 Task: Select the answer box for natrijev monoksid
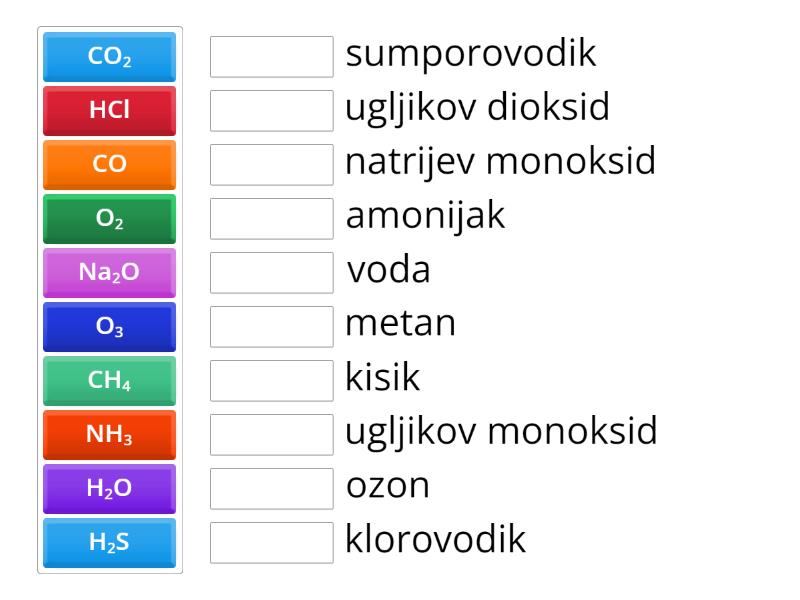(x=272, y=165)
